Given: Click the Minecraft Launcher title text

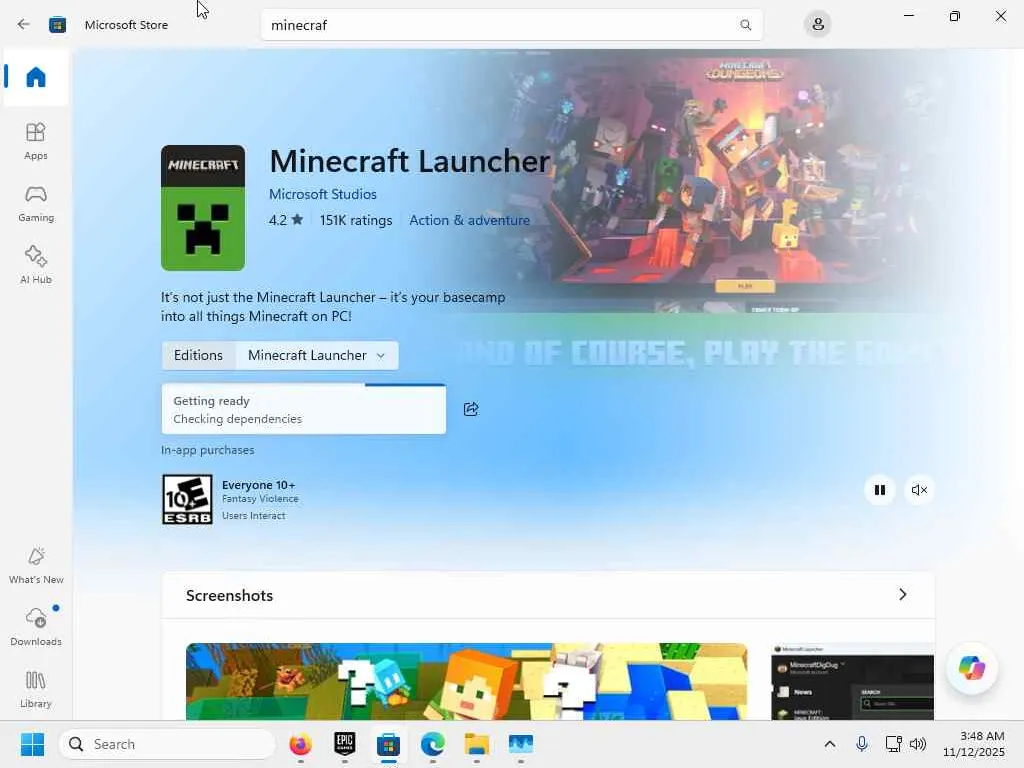Looking at the screenshot, I should tap(409, 161).
